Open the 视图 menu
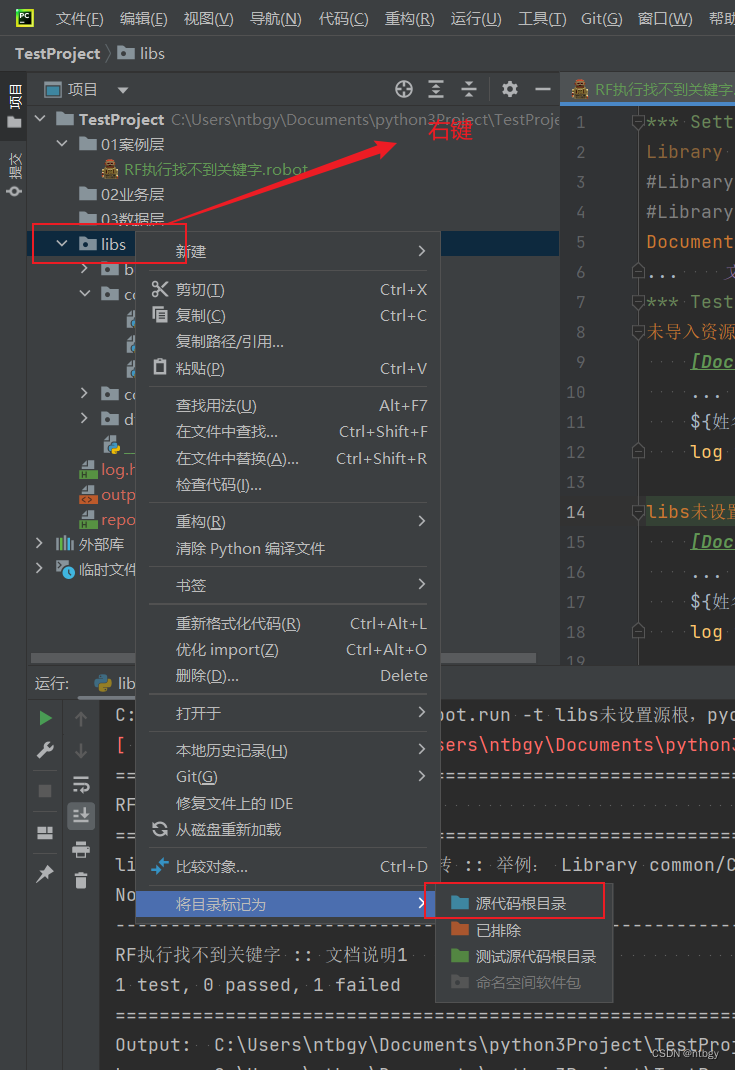The image size is (735, 1070). [208, 18]
